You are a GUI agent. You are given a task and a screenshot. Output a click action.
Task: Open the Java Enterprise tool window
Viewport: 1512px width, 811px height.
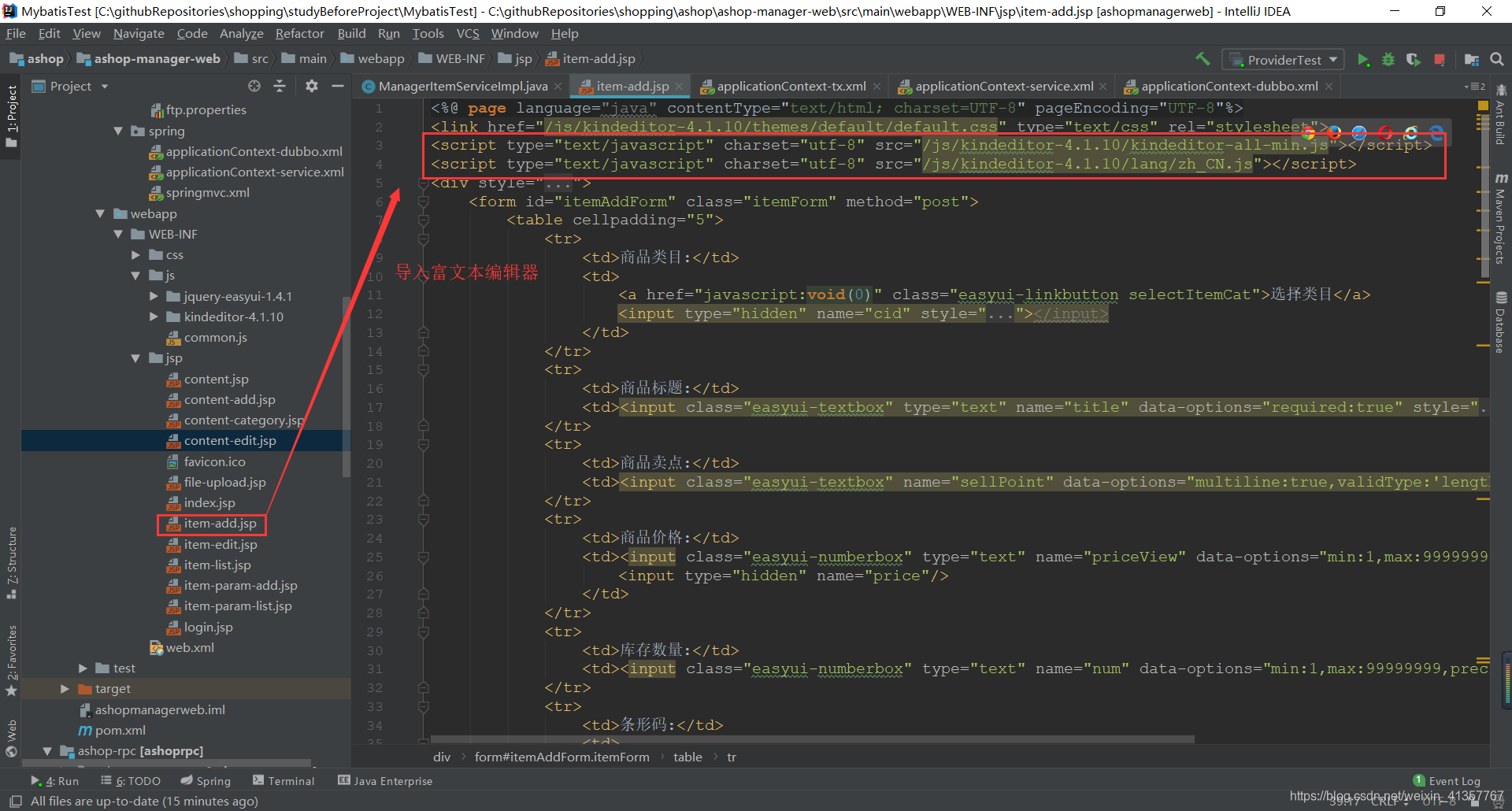[x=385, y=781]
